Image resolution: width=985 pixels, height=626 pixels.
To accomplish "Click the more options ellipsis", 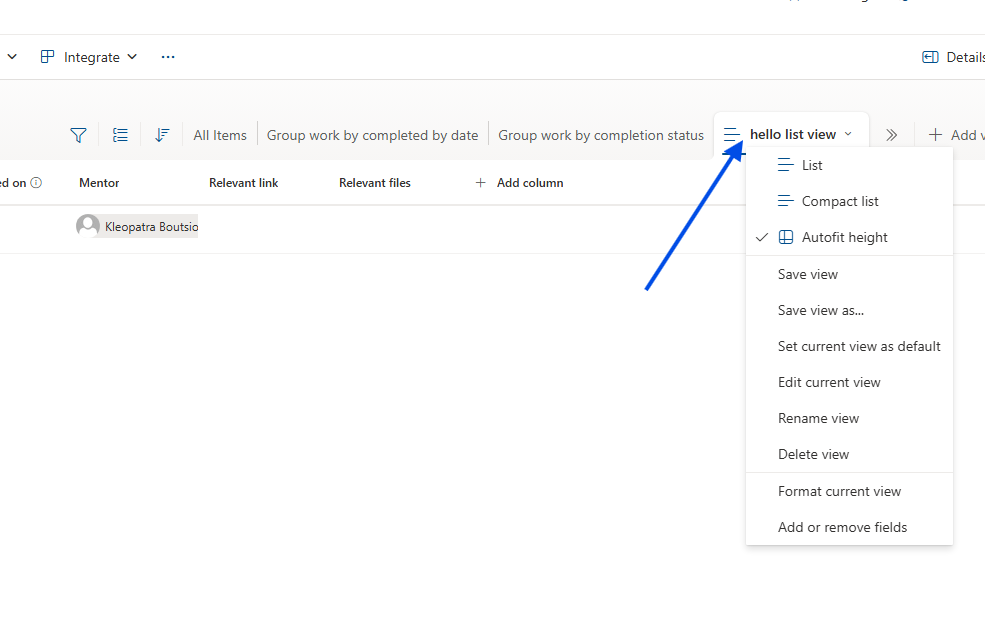I will coord(168,57).
